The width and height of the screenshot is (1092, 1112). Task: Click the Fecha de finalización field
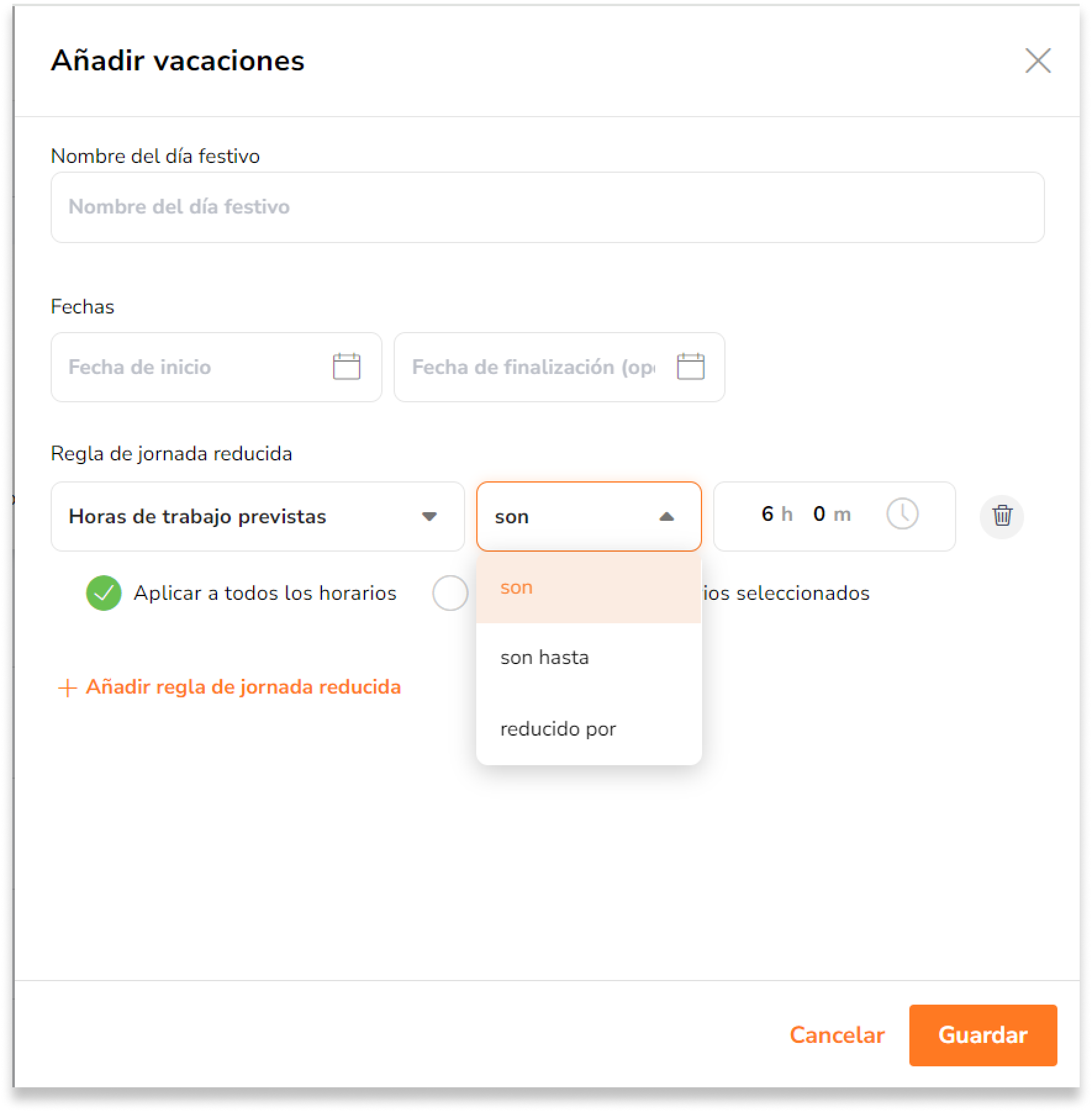(559, 367)
